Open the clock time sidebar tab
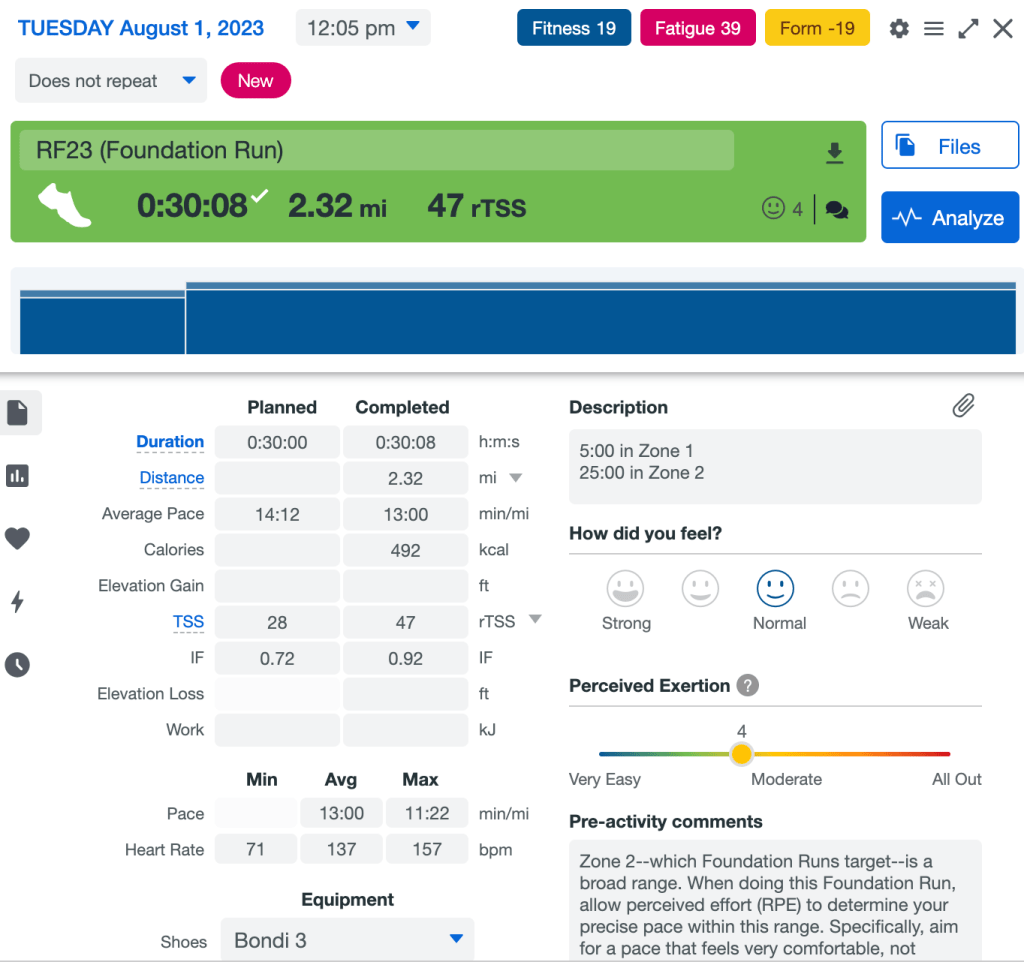This screenshot has width=1024, height=965. coord(18,665)
